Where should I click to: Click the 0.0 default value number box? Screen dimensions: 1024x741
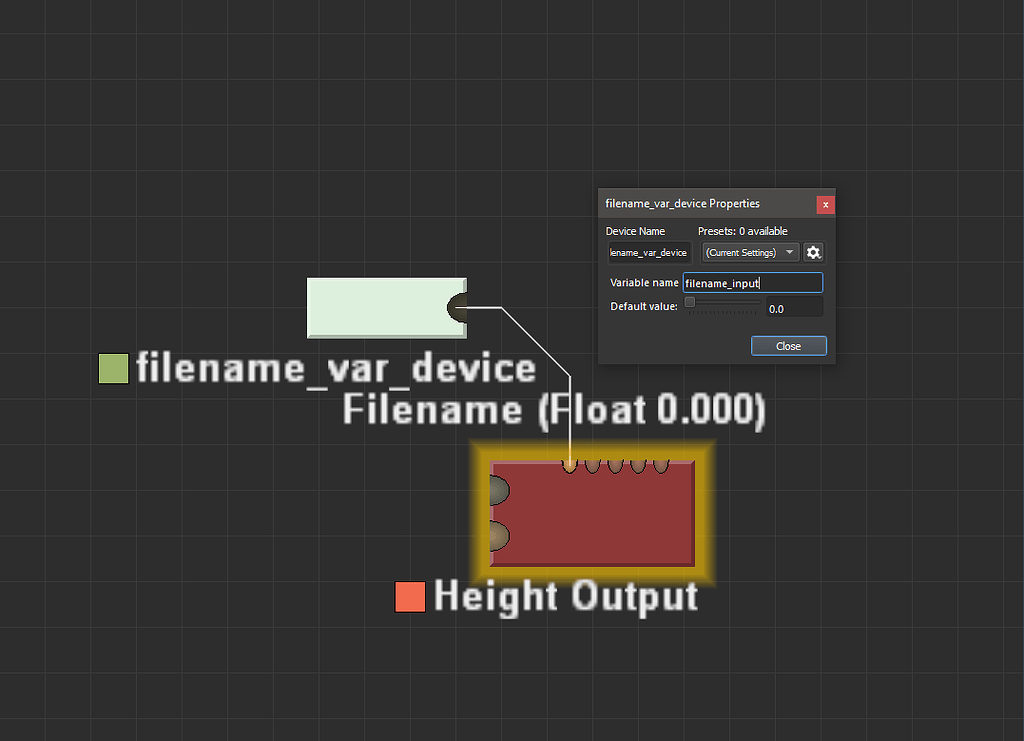[x=795, y=308]
